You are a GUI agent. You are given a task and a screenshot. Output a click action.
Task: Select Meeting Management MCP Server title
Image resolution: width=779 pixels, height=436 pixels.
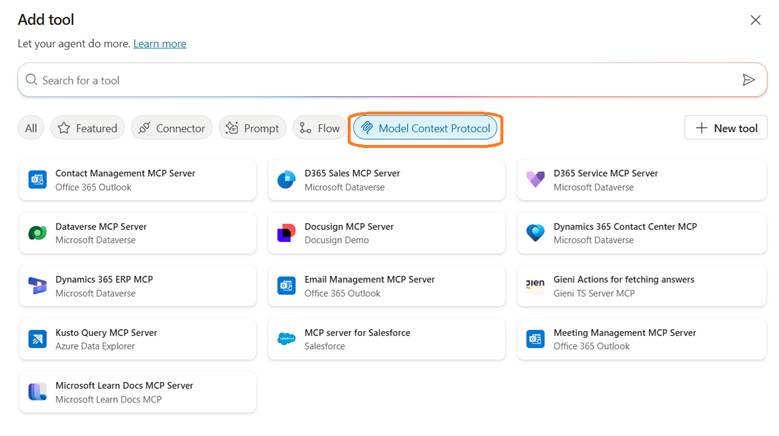coord(624,333)
